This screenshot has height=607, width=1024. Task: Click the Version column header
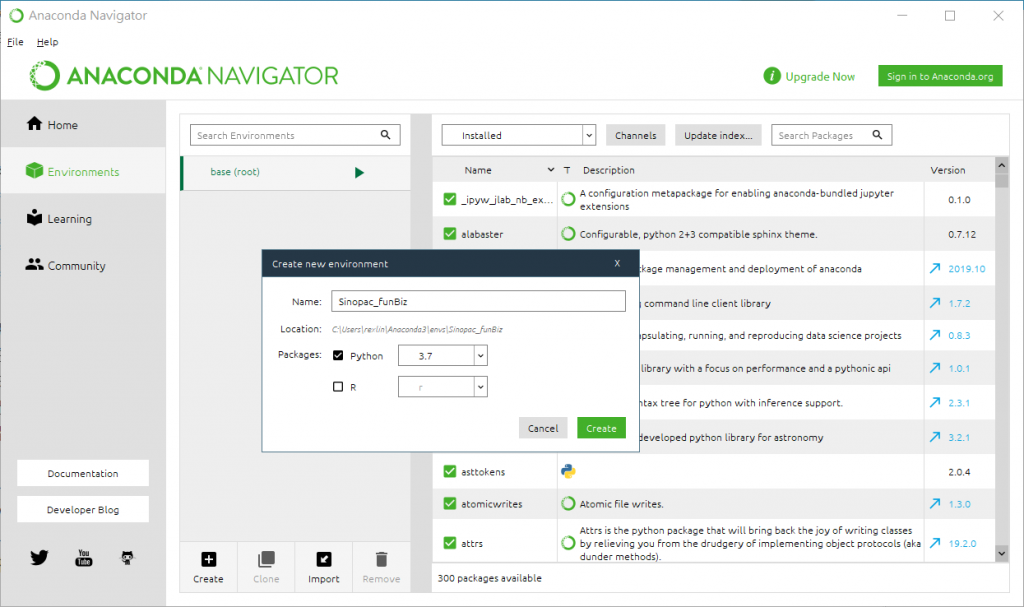point(948,170)
